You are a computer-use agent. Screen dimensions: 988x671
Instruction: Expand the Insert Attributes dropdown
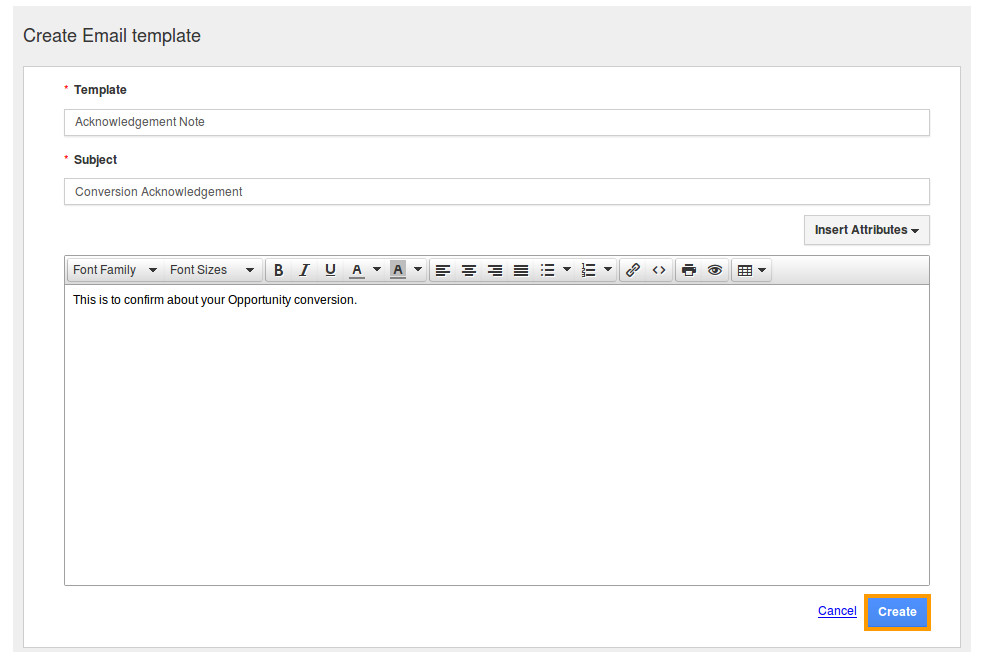pyautogui.click(x=866, y=230)
